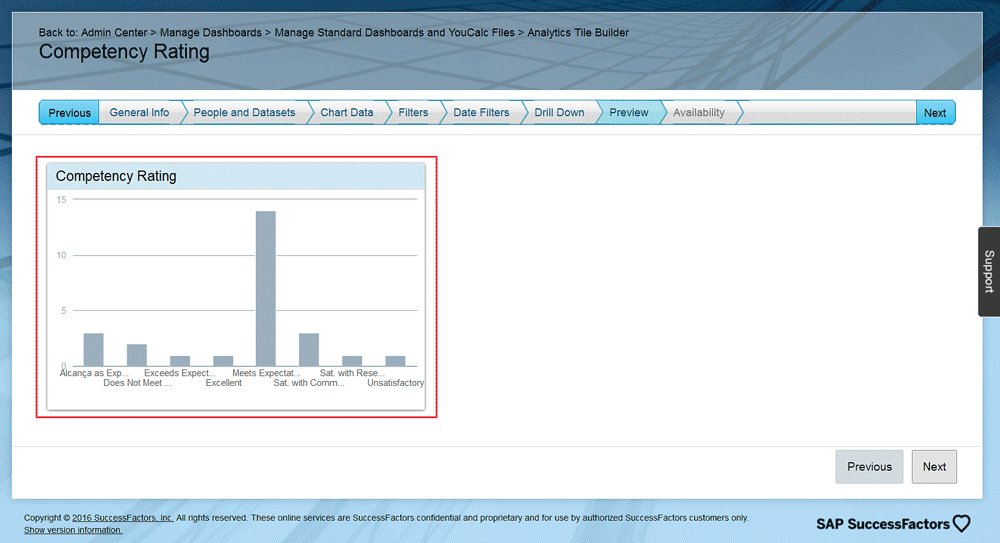This screenshot has width=1000, height=543.
Task: Open the Manage Dashboards breadcrumb link
Action: click(211, 33)
